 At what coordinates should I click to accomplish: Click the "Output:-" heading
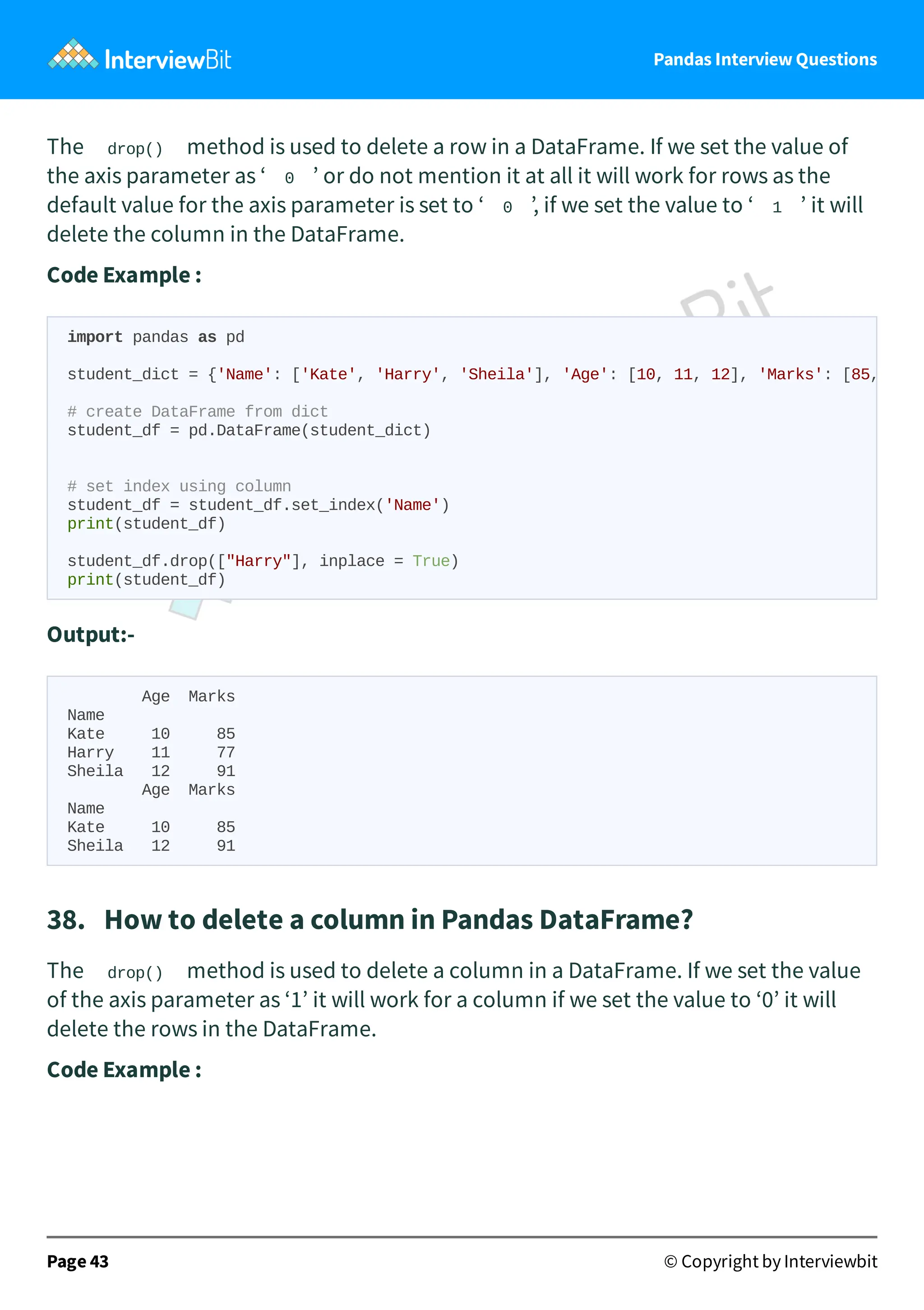pos(91,634)
